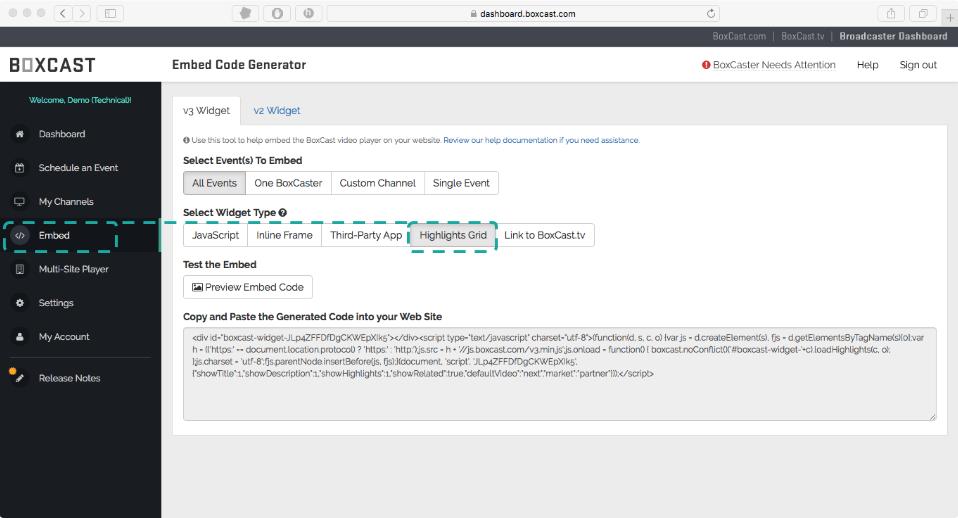
Task: Click the Multi-Site Player icon
Action: tap(19, 269)
